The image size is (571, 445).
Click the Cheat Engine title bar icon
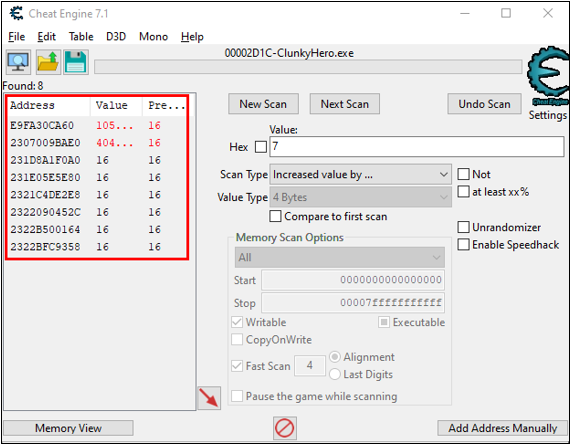point(16,14)
